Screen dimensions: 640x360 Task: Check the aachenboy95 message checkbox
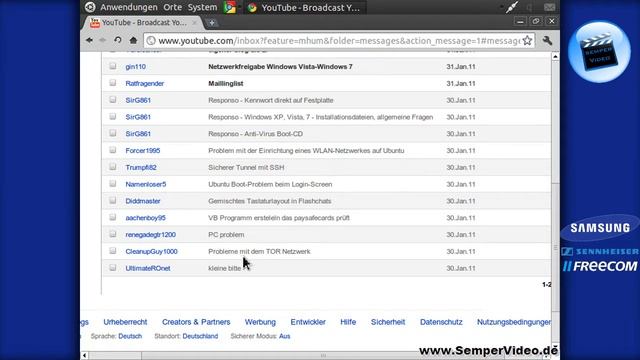click(x=113, y=217)
